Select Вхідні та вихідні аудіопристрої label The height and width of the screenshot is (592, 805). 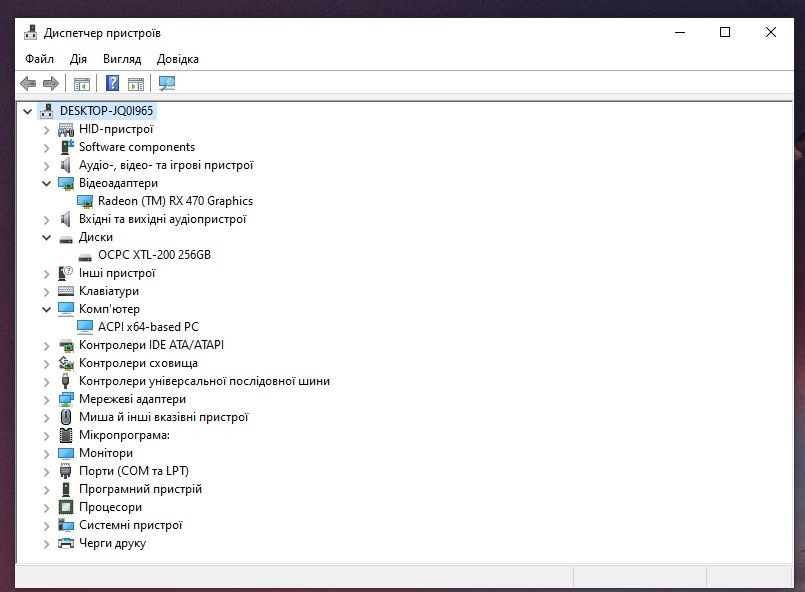click(x=163, y=219)
